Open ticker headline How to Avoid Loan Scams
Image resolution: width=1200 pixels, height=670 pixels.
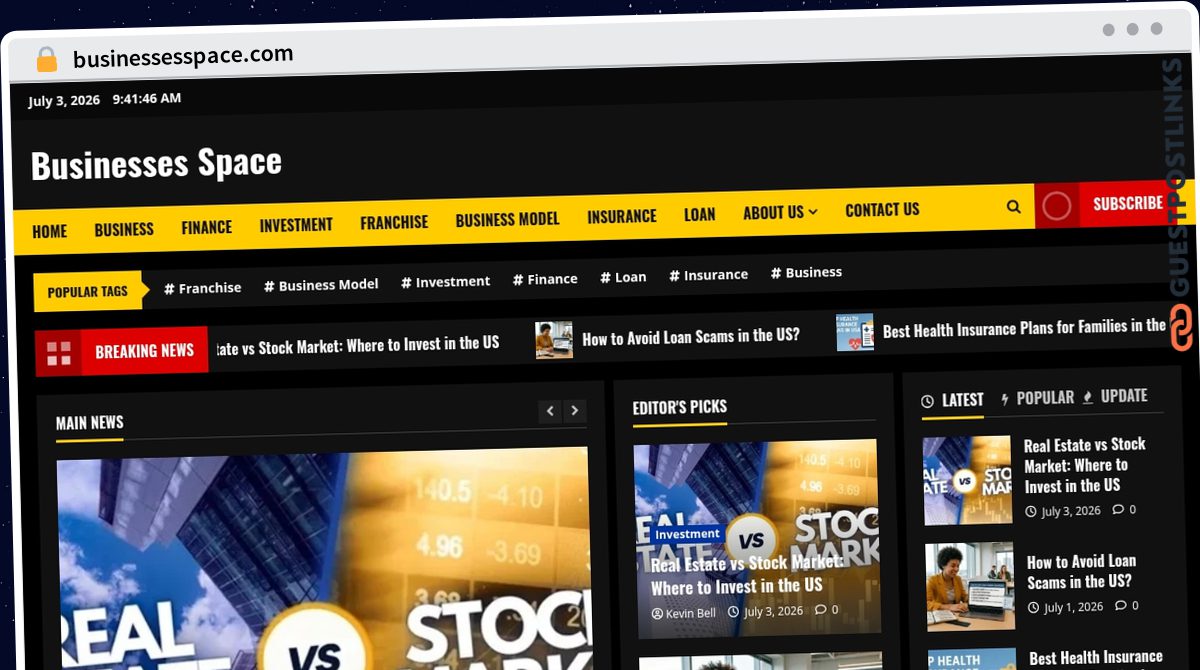tap(691, 337)
